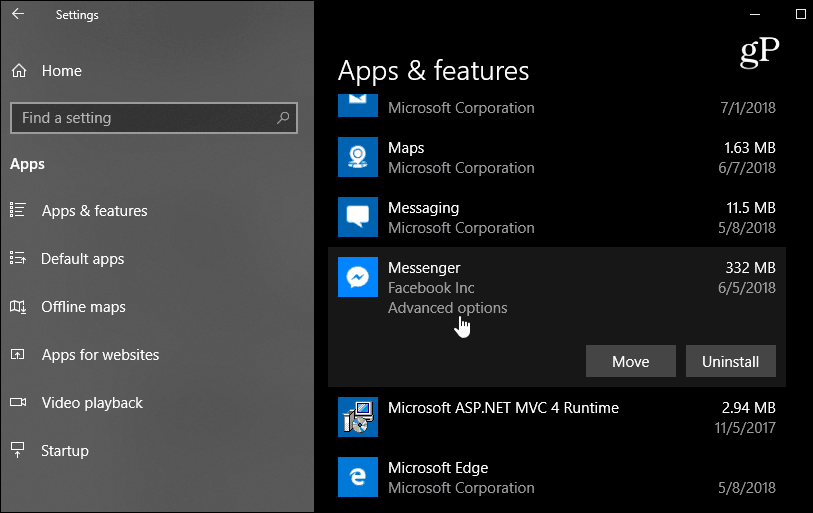The width and height of the screenshot is (813, 513).
Task: Select the Maps app name
Action: coord(406,148)
